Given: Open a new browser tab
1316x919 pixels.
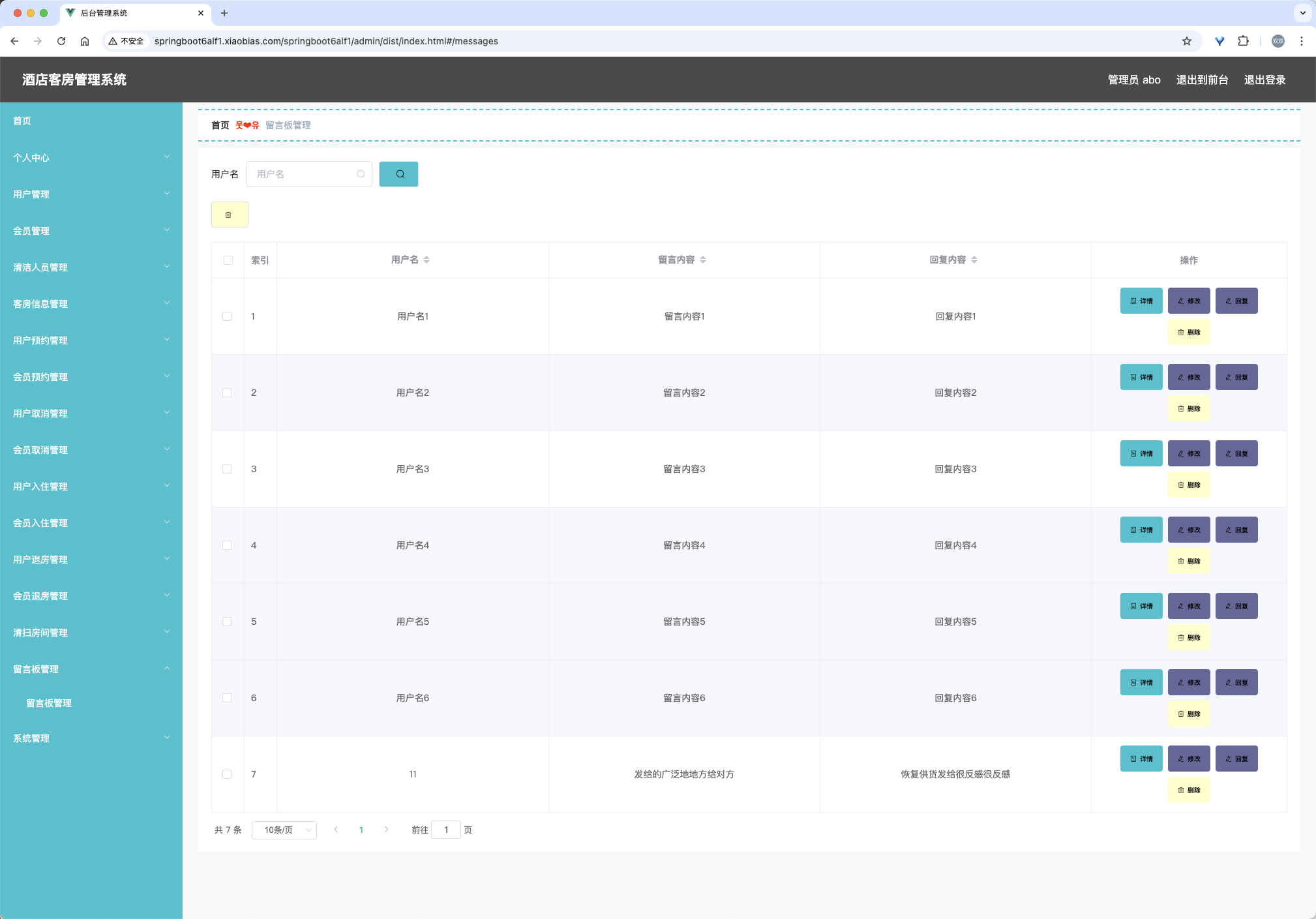Looking at the screenshot, I should point(224,13).
